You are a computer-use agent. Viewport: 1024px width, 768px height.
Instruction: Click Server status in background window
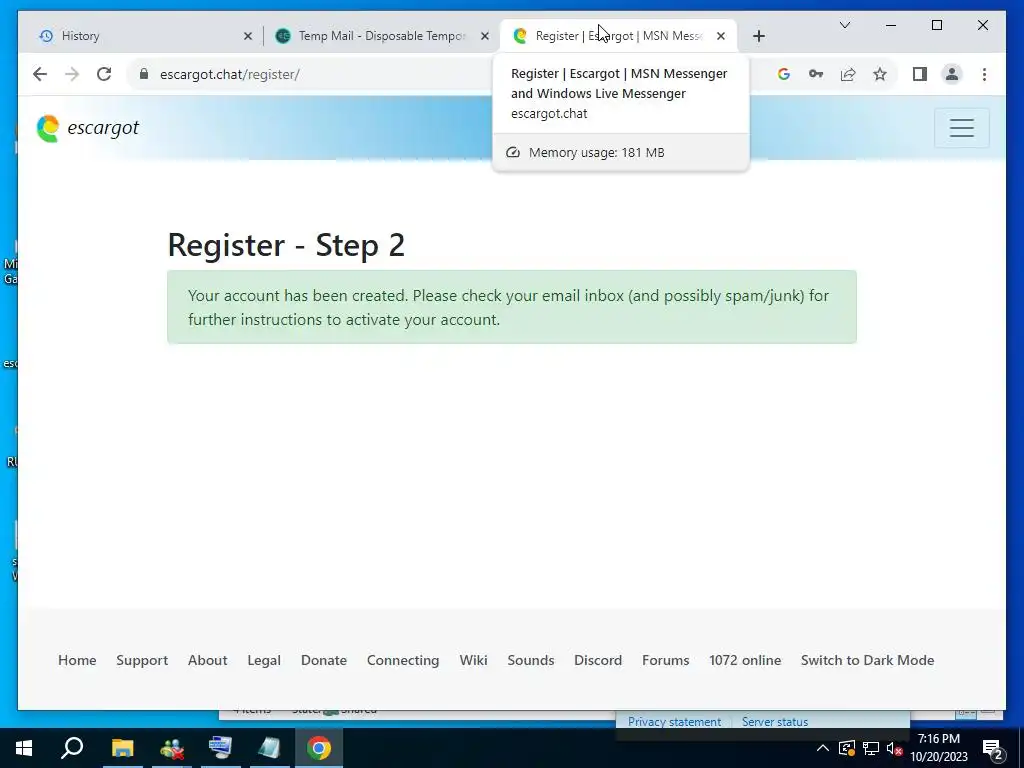775,722
